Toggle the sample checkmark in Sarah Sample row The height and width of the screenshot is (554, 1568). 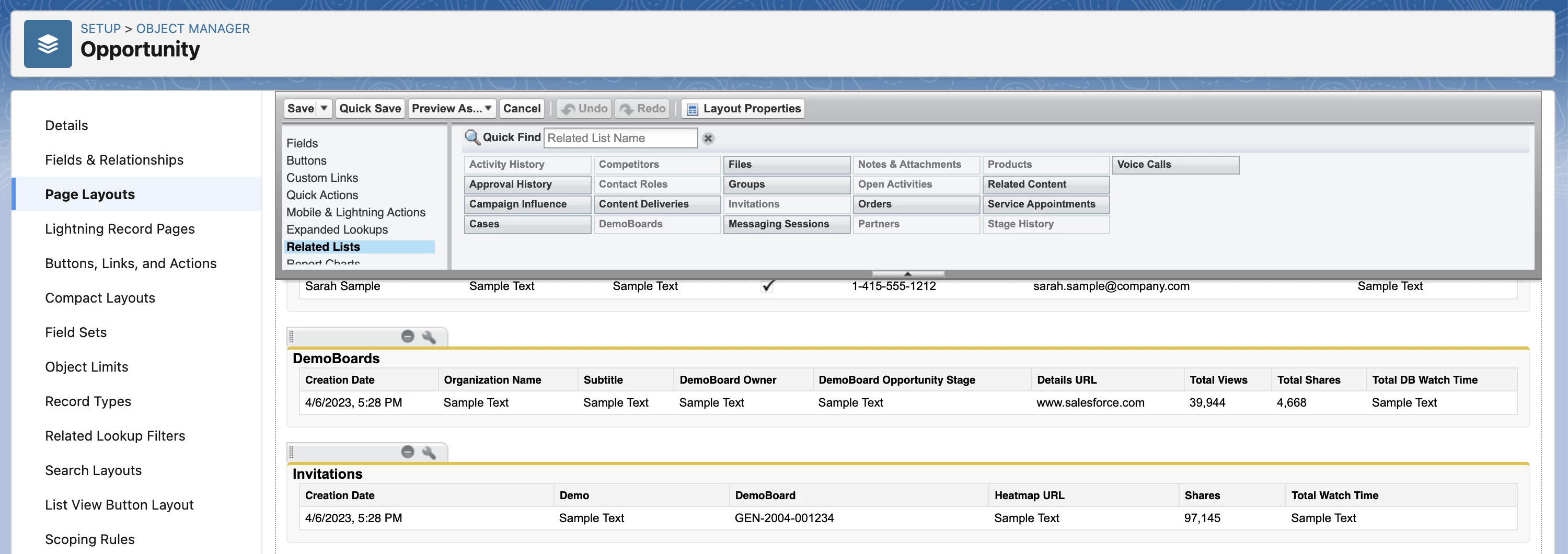(768, 285)
